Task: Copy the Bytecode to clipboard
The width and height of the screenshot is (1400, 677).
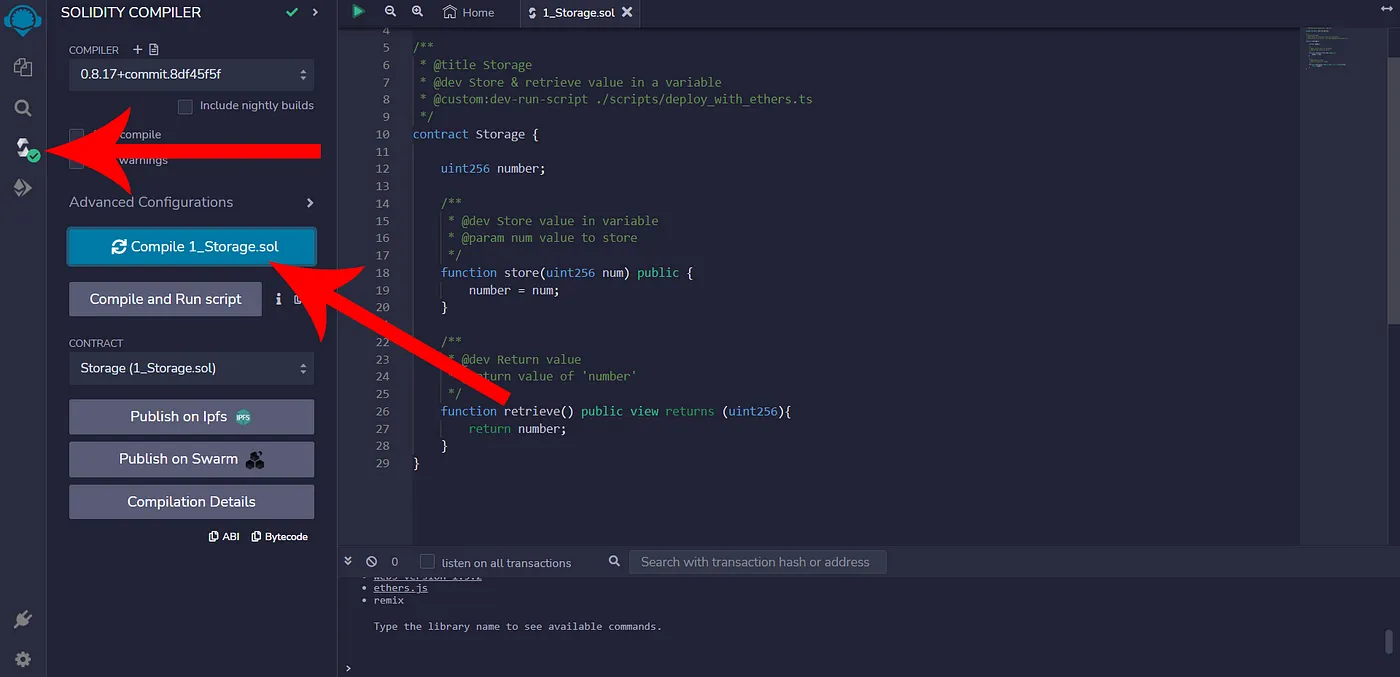Action: [280, 536]
